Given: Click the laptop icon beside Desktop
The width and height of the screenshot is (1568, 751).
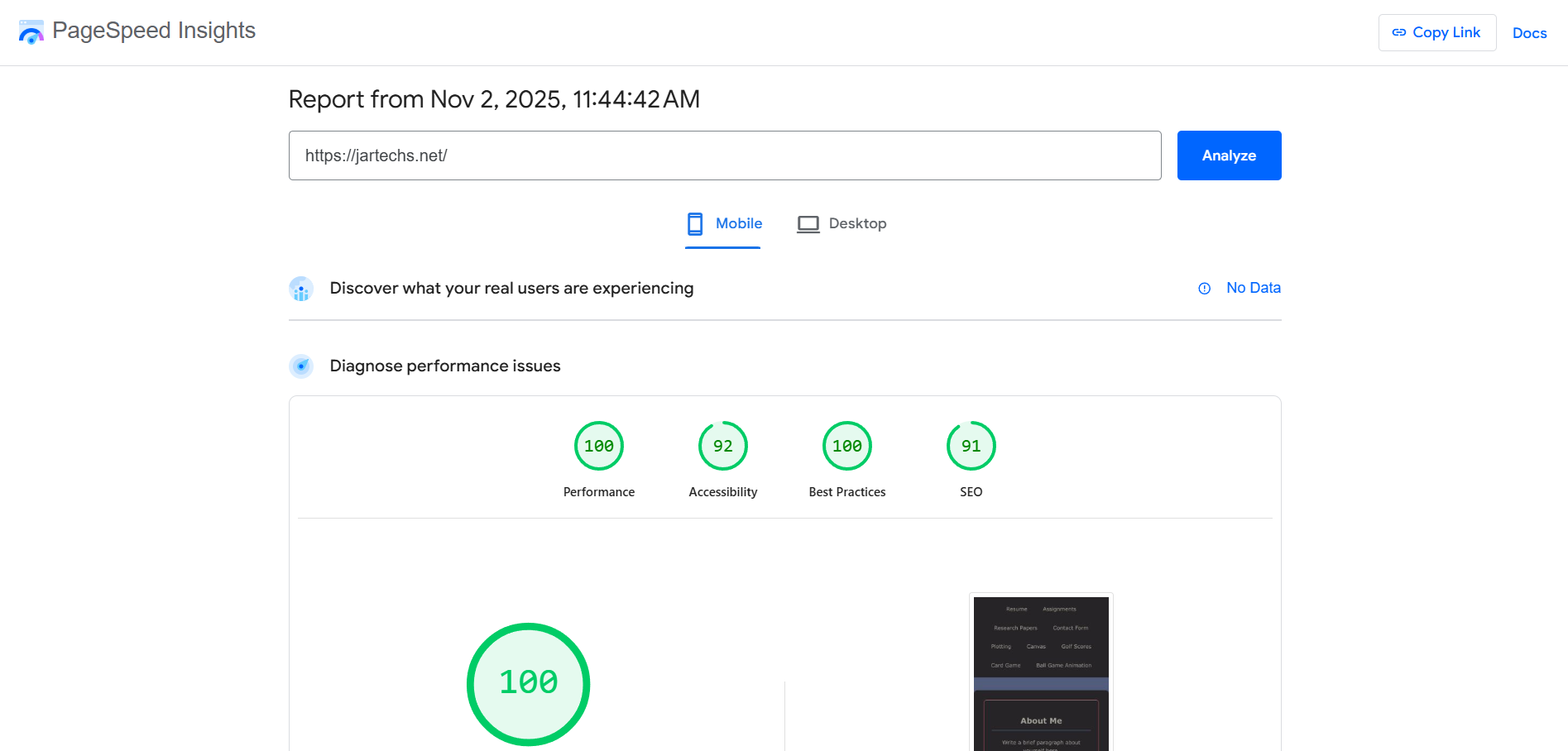Looking at the screenshot, I should pos(807,223).
